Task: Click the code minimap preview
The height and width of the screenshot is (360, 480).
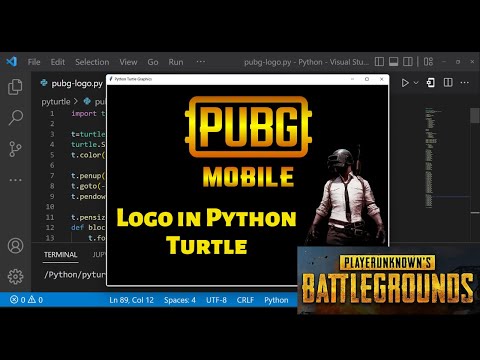Action: (x=432, y=157)
